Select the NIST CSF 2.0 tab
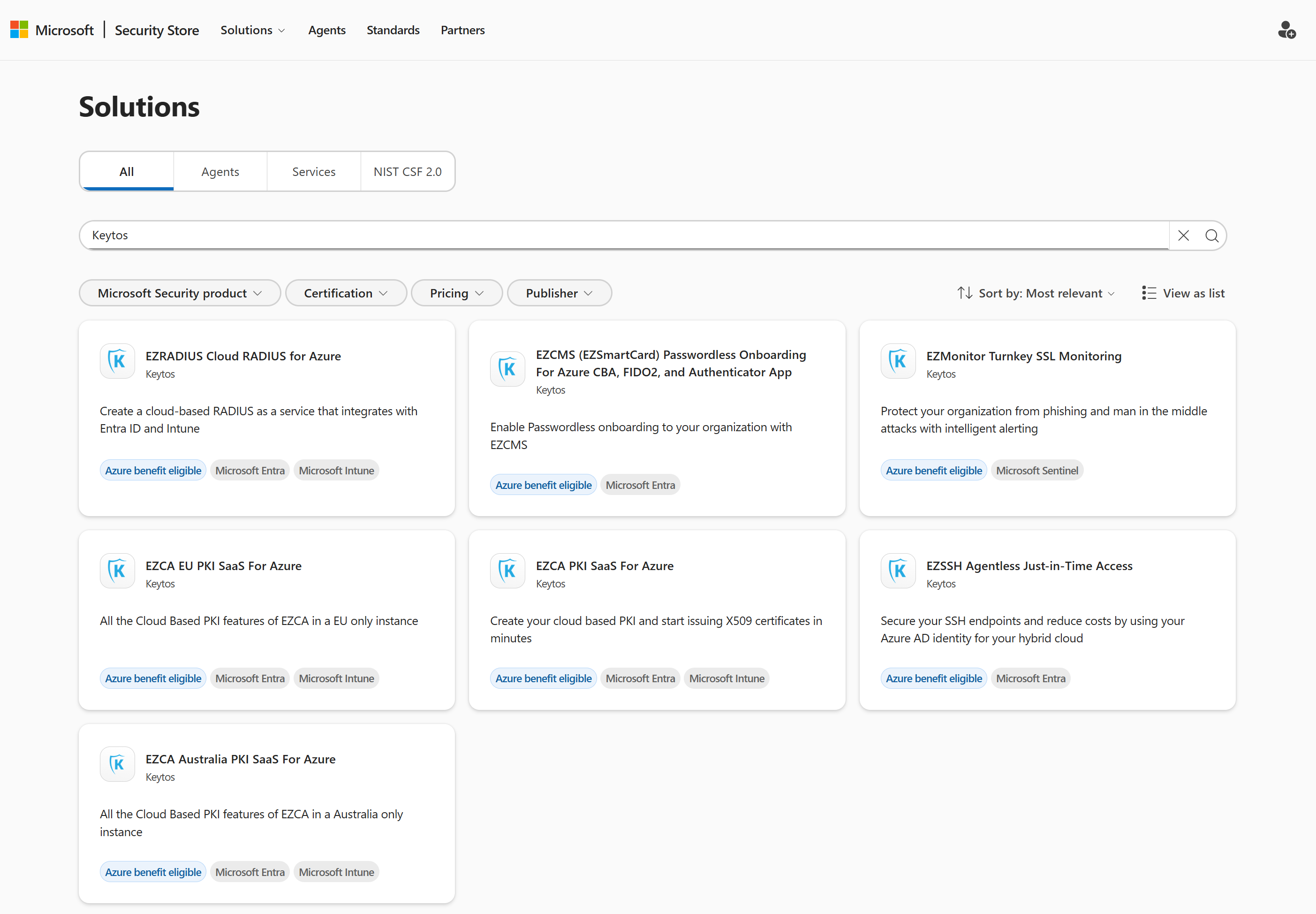Screen dimensions: 1316x914 pos(407,172)
